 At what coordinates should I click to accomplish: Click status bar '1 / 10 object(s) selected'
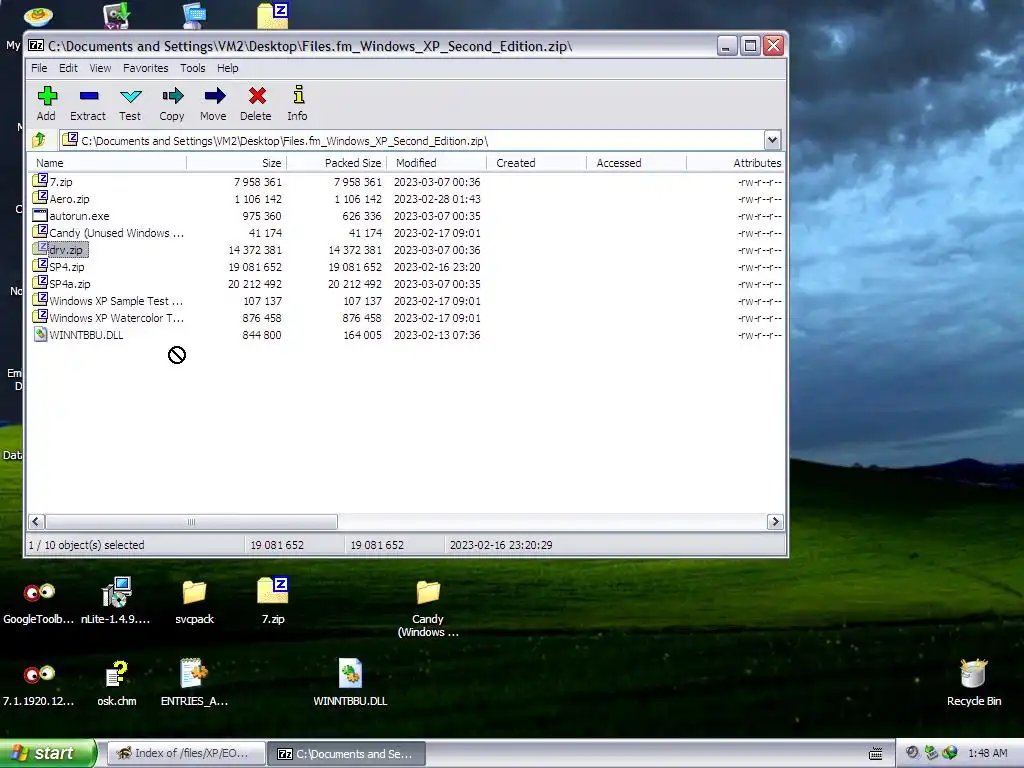pyautogui.click(x=86, y=545)
